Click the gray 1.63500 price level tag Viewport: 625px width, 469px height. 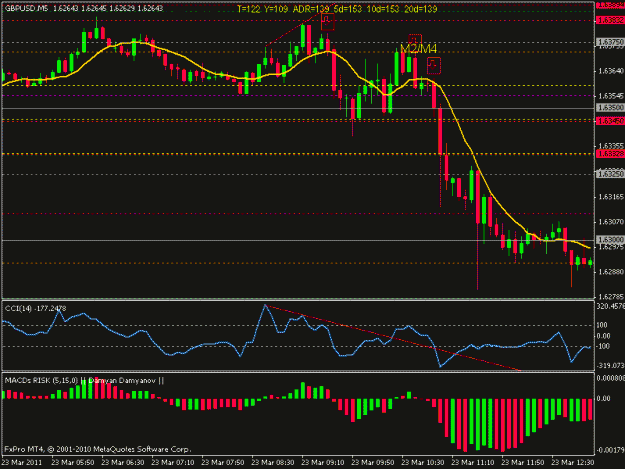(610, 108)
